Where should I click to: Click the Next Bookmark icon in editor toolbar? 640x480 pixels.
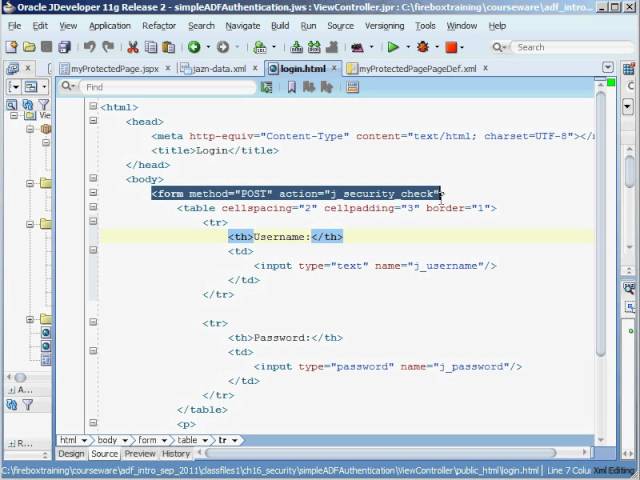(x=309, y=87)
